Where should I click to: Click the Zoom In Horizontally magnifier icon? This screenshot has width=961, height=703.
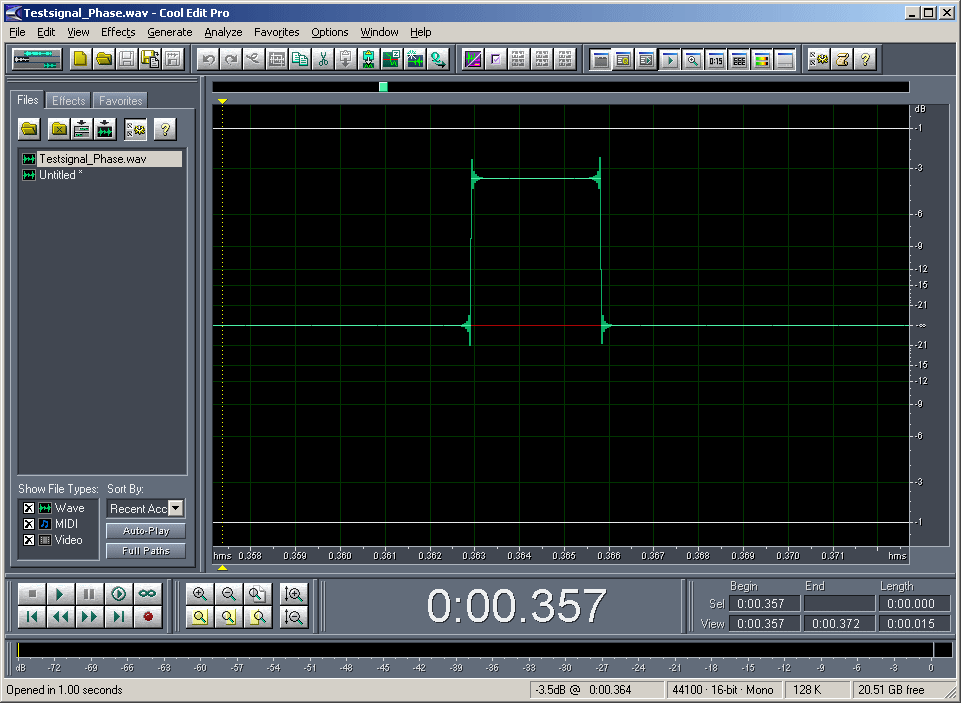point(200,594)
